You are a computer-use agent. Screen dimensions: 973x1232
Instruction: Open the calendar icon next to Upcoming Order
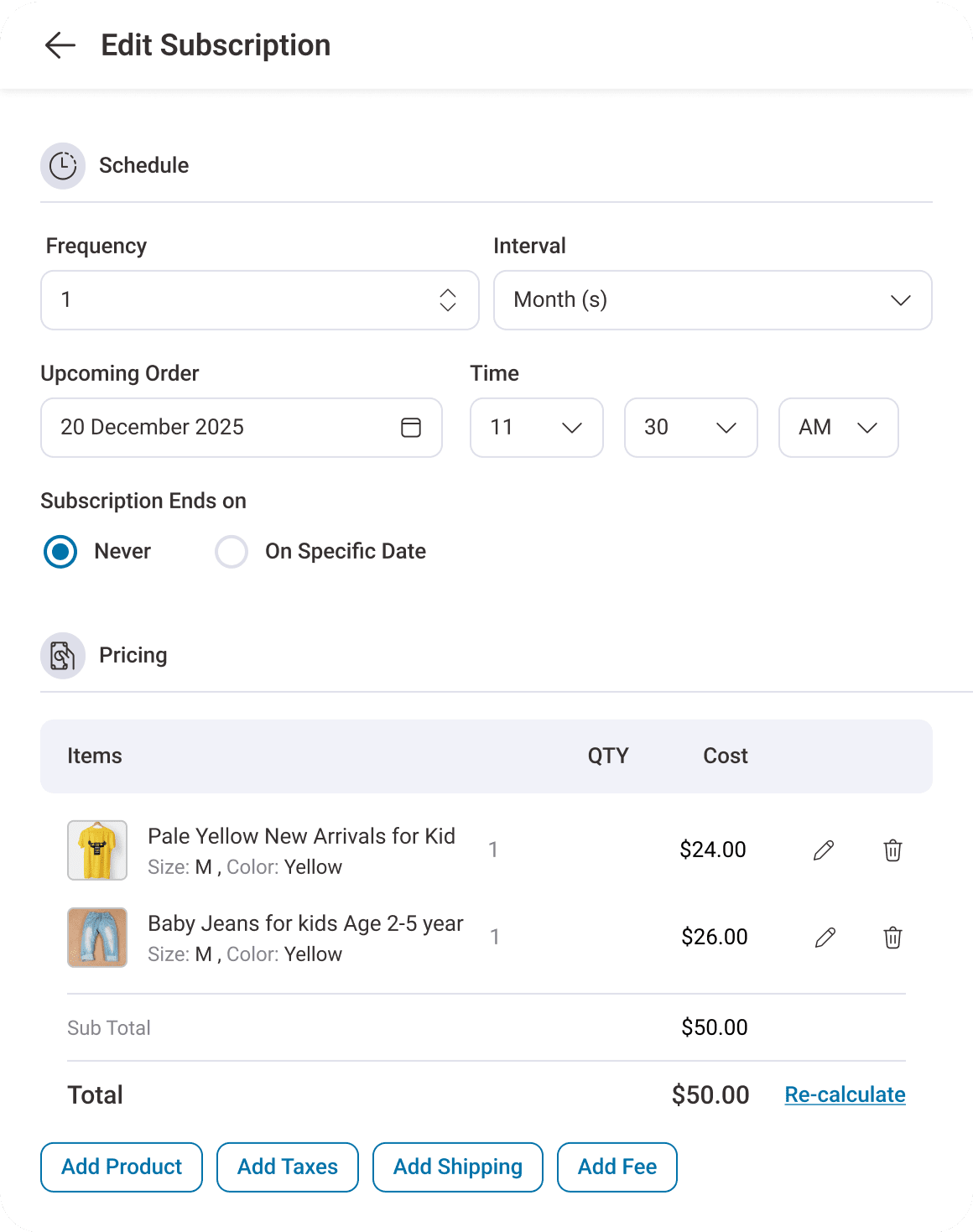pos(410,428)
